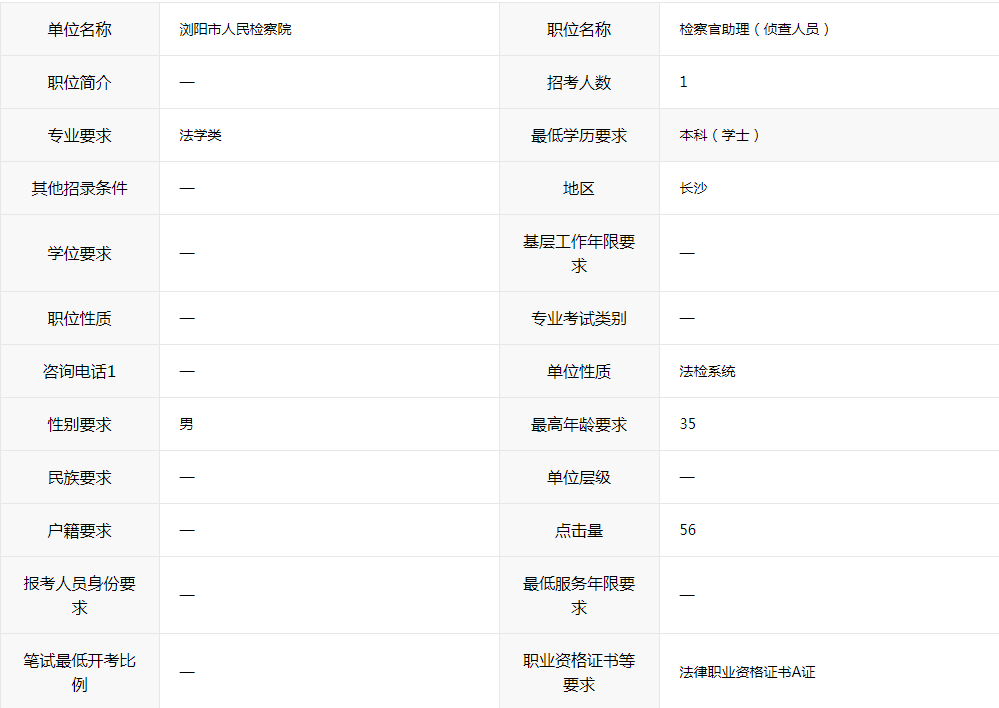Click the 职业资格证书等要求 label

pos(579,672)
